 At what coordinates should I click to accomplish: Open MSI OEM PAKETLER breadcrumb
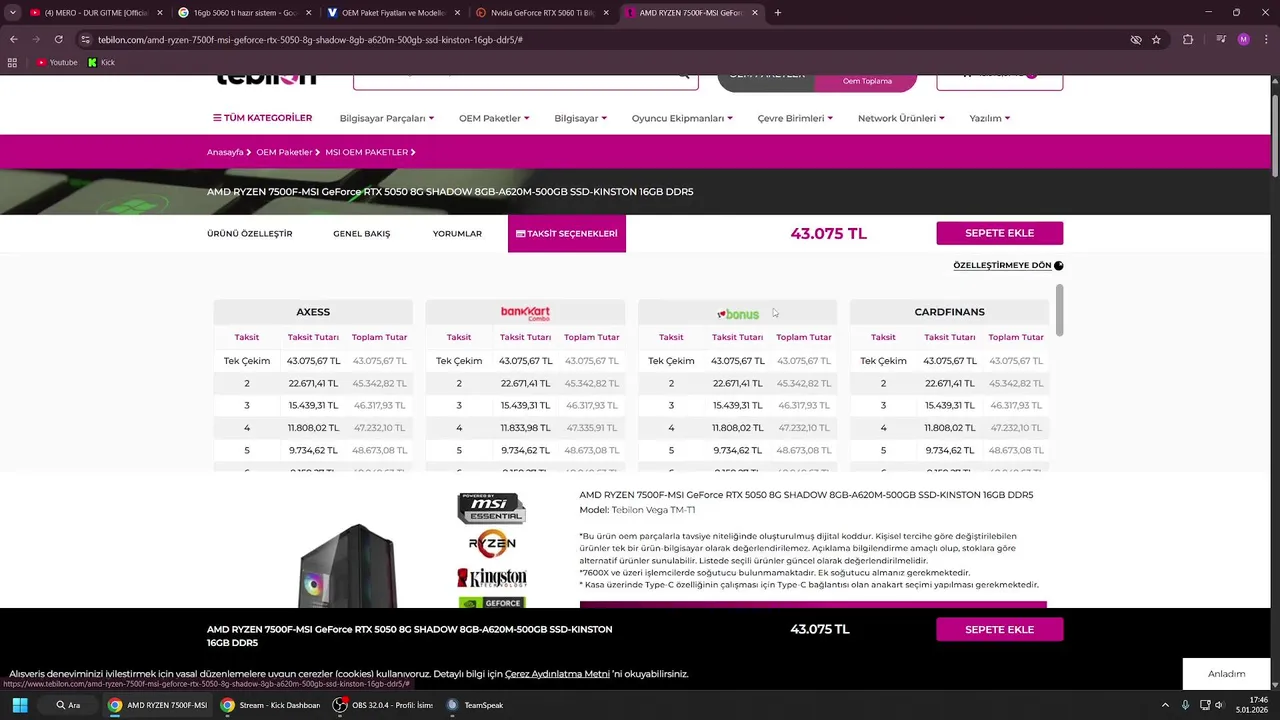click(366, 152)
